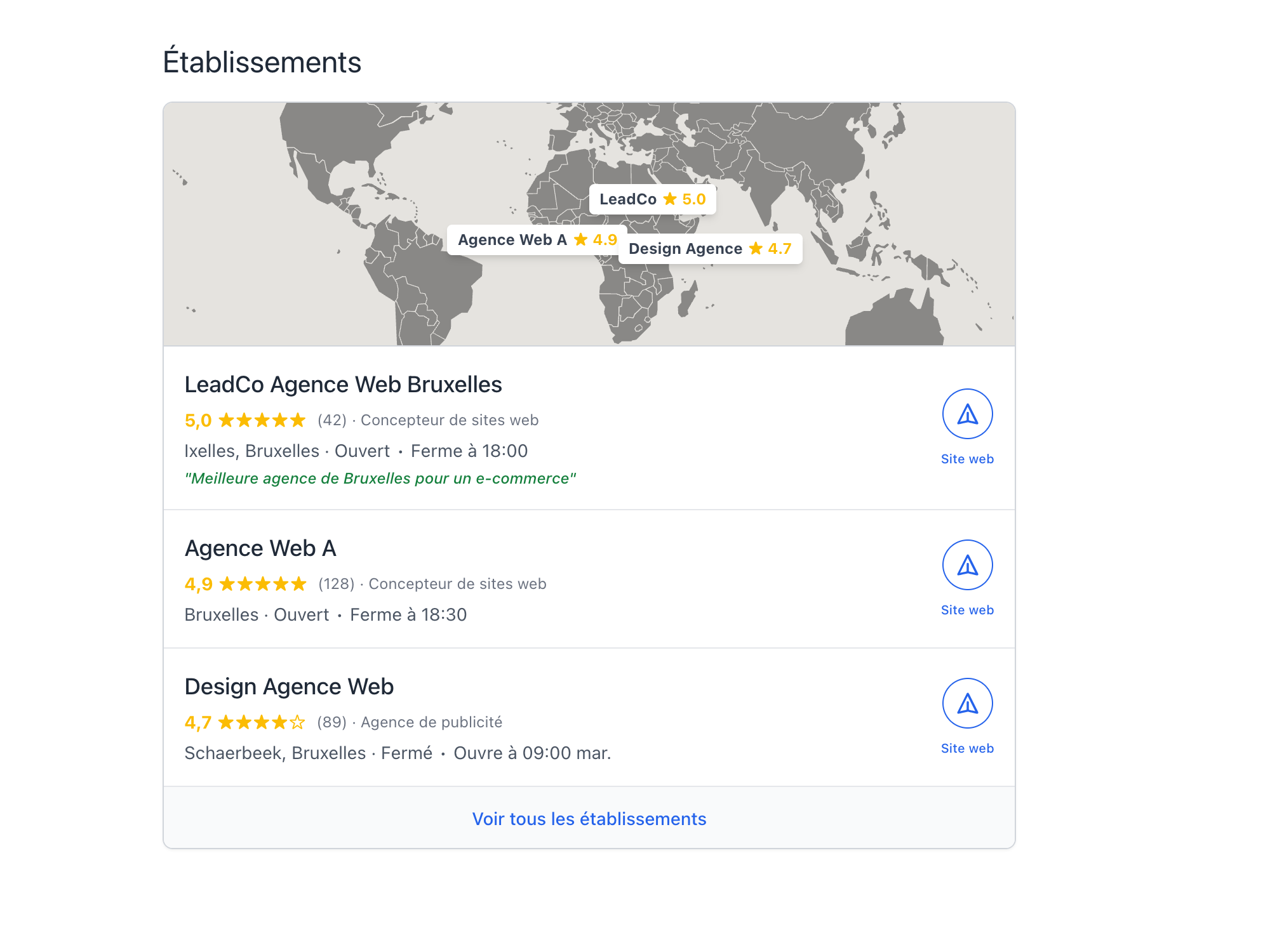Select the Agence Web A 4.9 map marker
This screenshot has width=1270, height=952.
pos(537,239)
